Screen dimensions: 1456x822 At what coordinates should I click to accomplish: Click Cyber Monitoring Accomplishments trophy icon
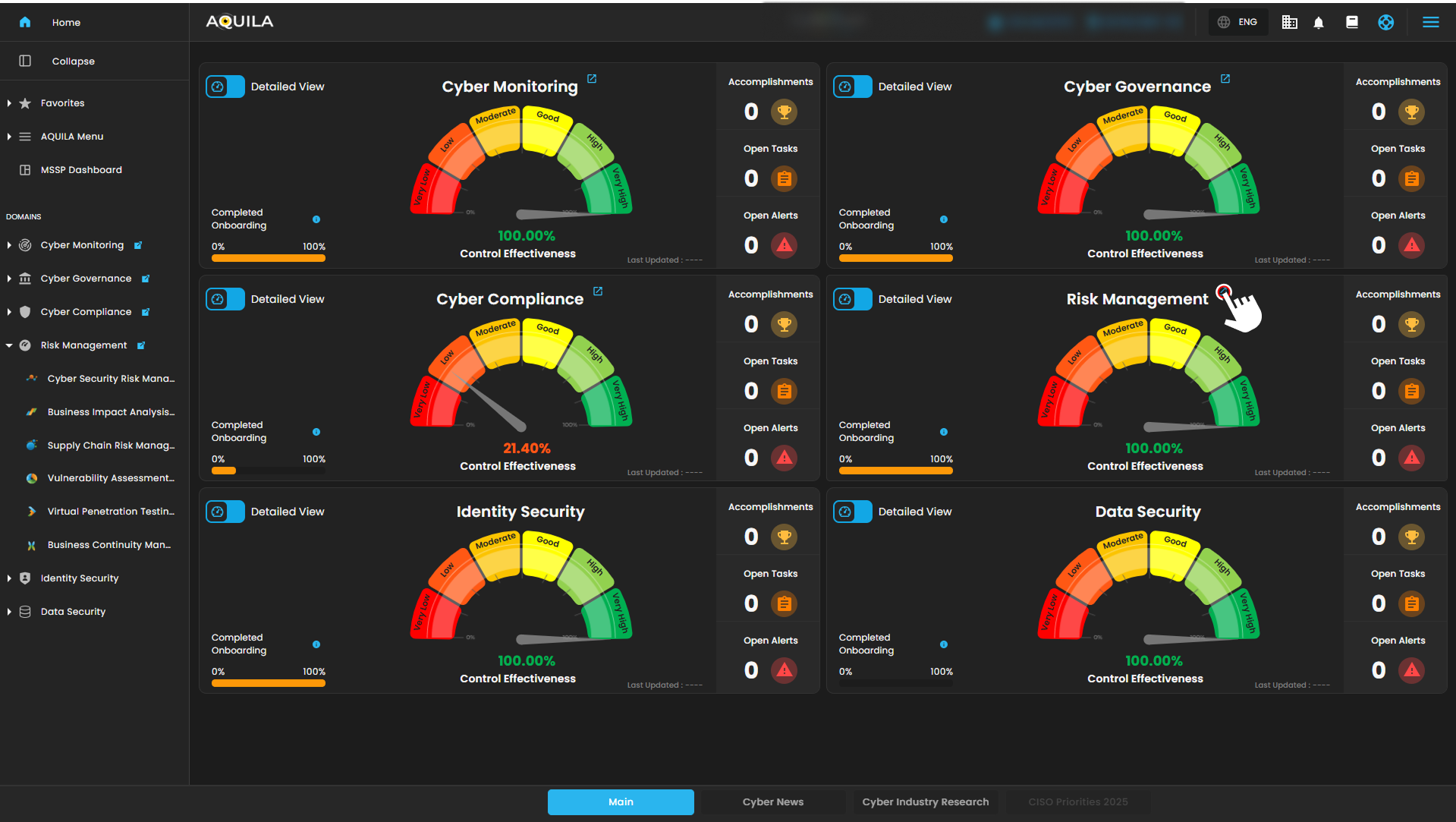tap(784, 112)
